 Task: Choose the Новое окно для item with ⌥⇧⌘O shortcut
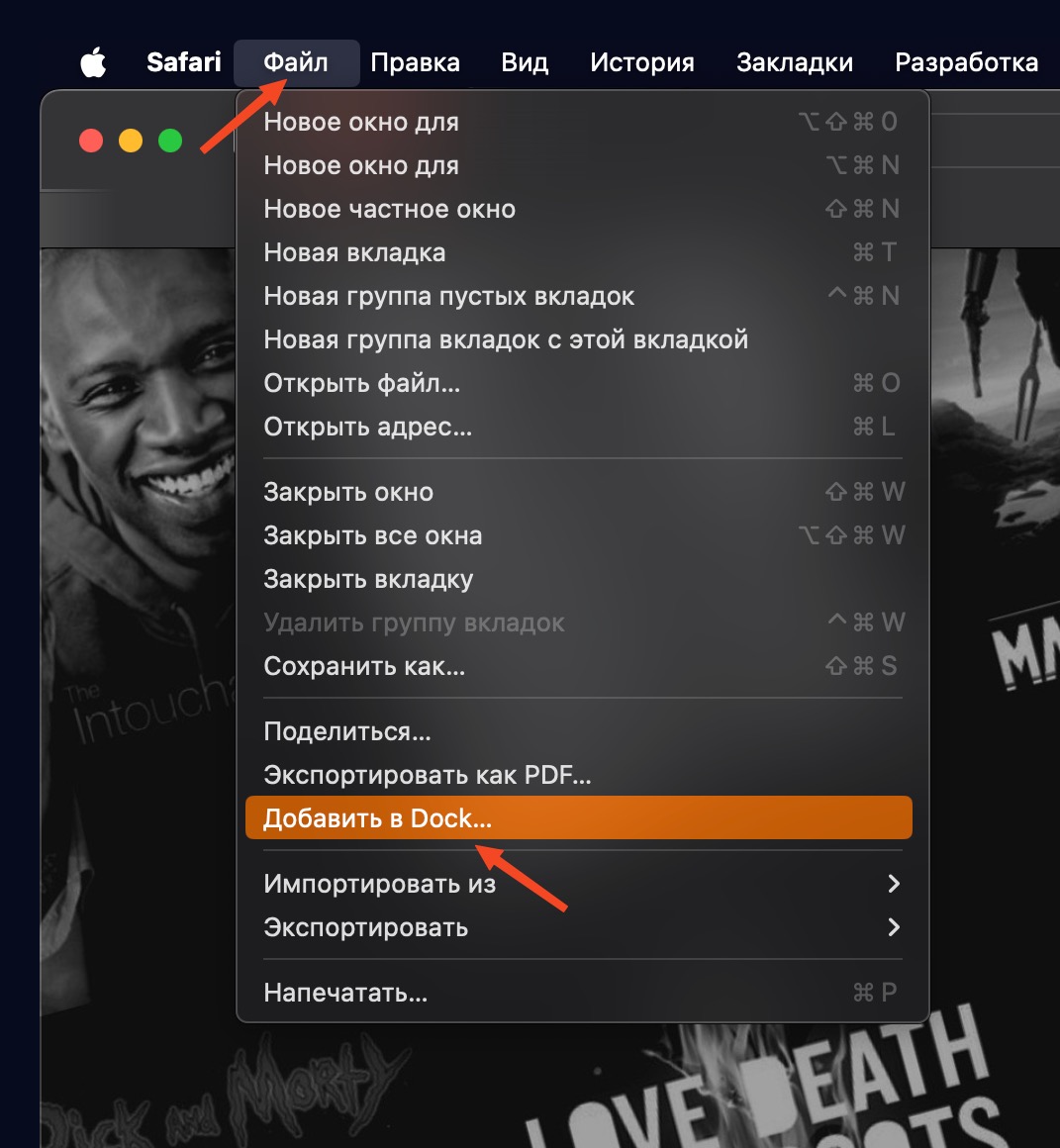pos(579,122)
